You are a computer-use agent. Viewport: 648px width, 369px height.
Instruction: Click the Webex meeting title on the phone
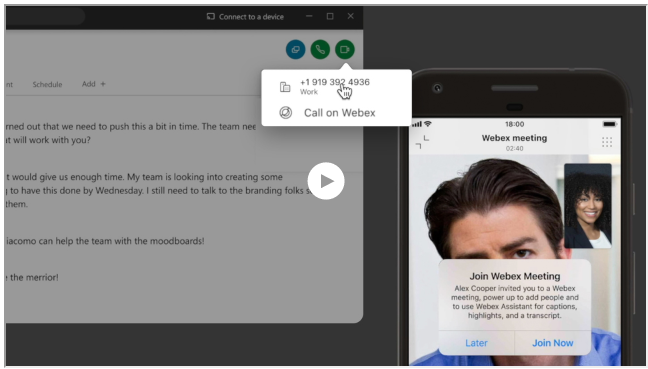pyautogui.click(x=514, y=138)
